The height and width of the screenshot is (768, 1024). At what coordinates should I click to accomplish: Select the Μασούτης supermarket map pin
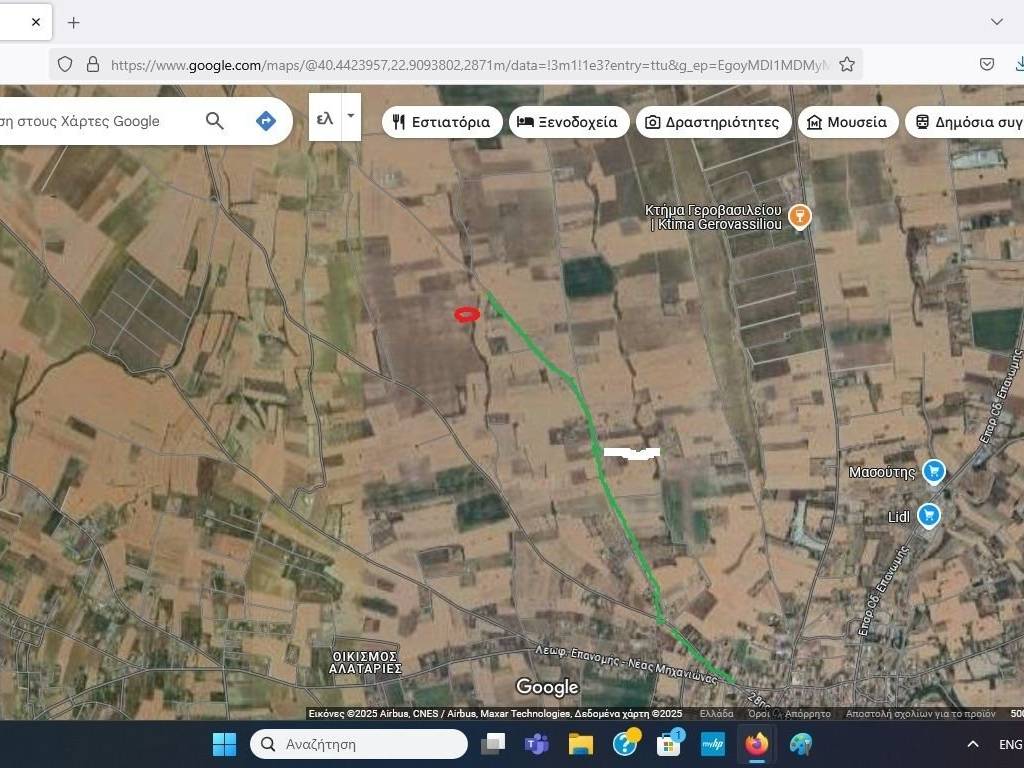[x=934, y=471]
